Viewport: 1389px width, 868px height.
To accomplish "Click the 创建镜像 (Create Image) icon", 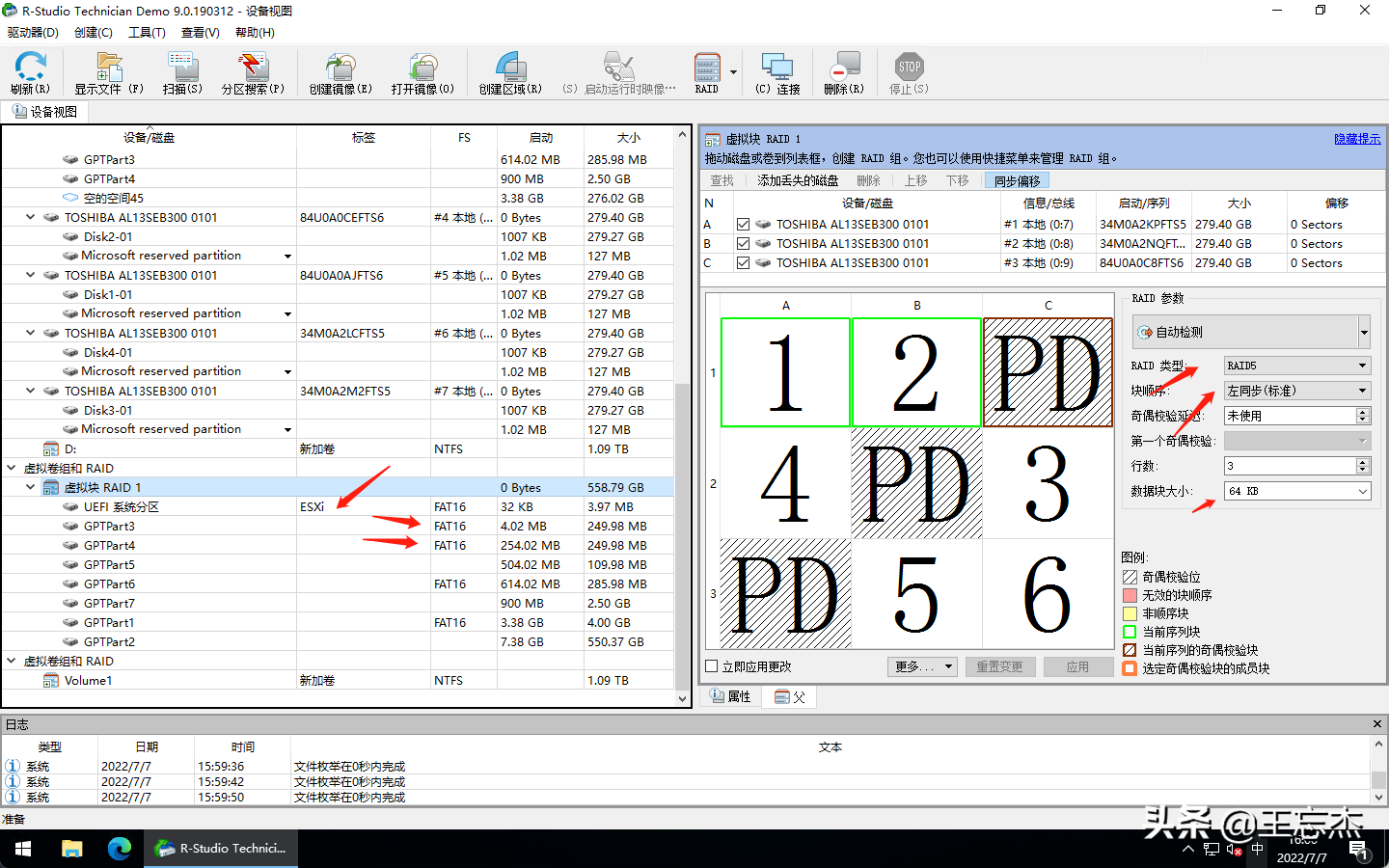I will tap(340, 72).
